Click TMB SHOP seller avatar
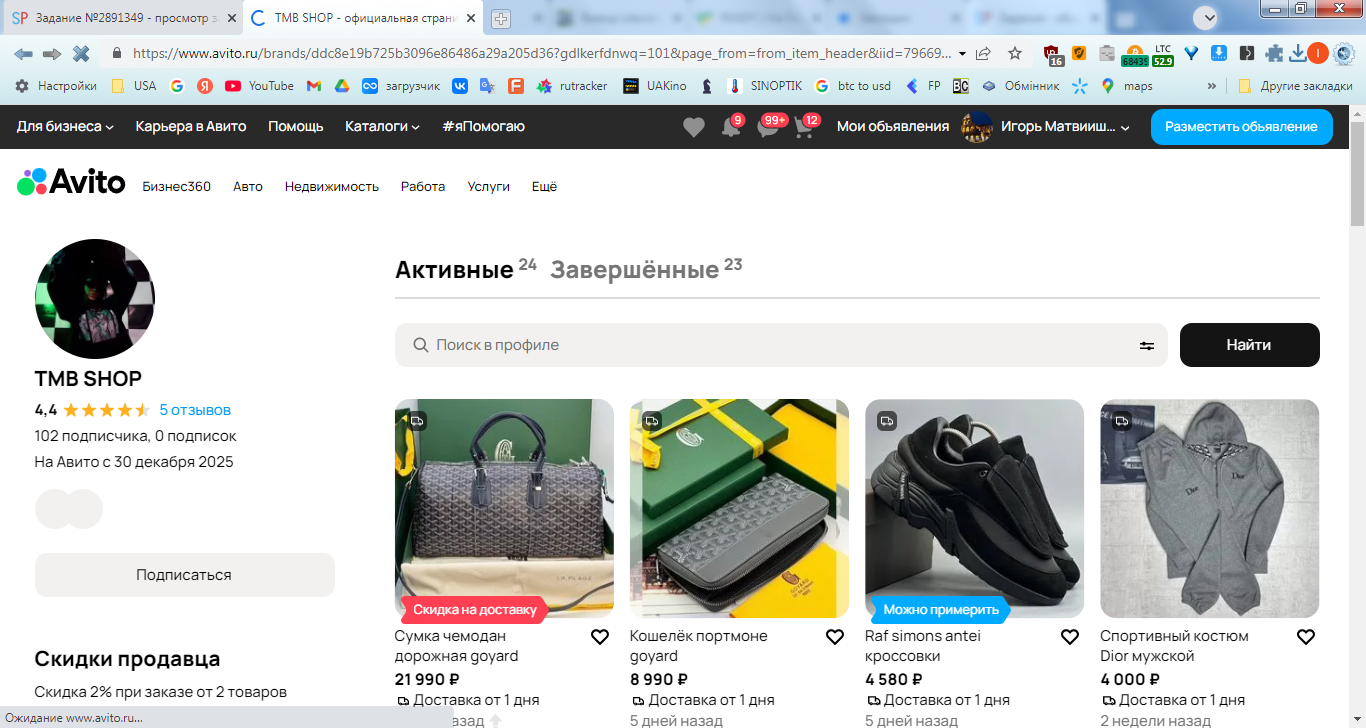 (x=95, y=299)
